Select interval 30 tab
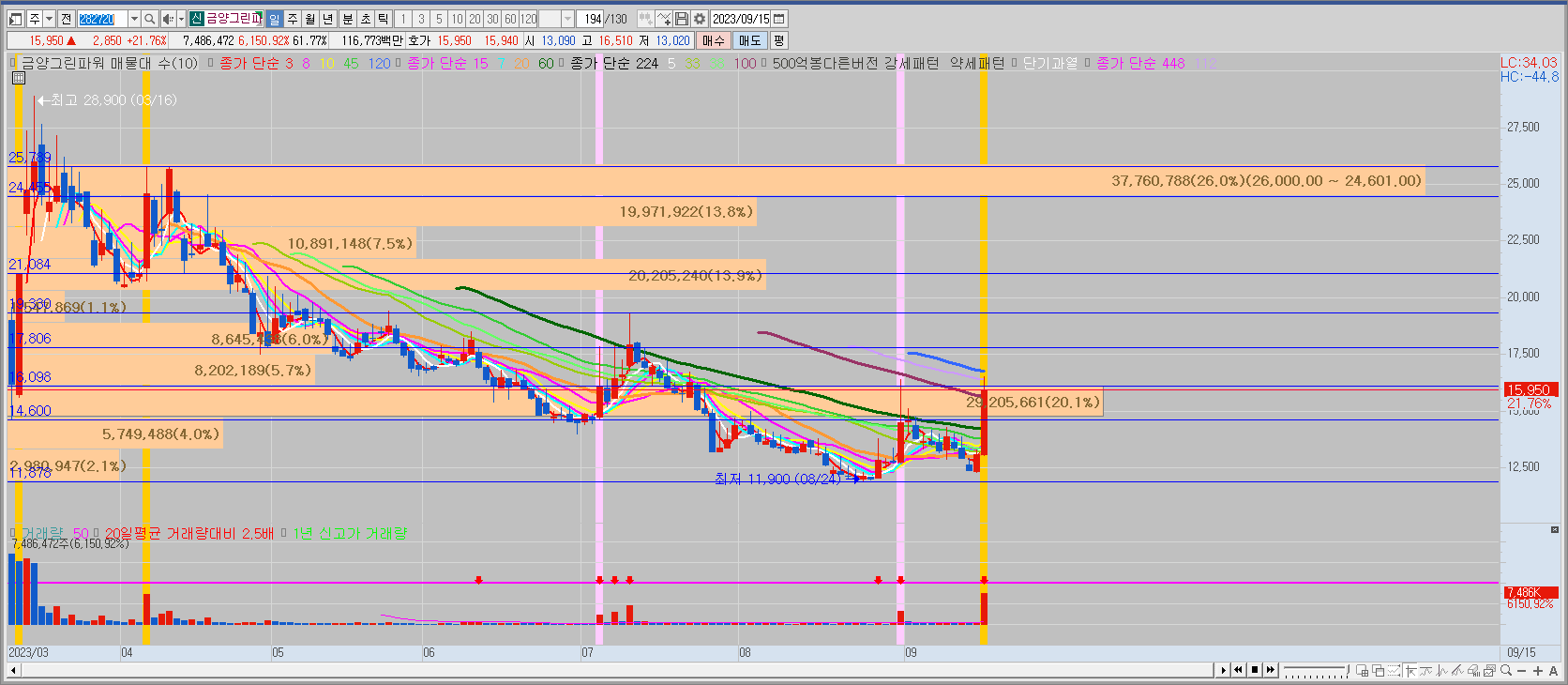The width and height of the screenshot is (1568, 685). tap(492, 19)
